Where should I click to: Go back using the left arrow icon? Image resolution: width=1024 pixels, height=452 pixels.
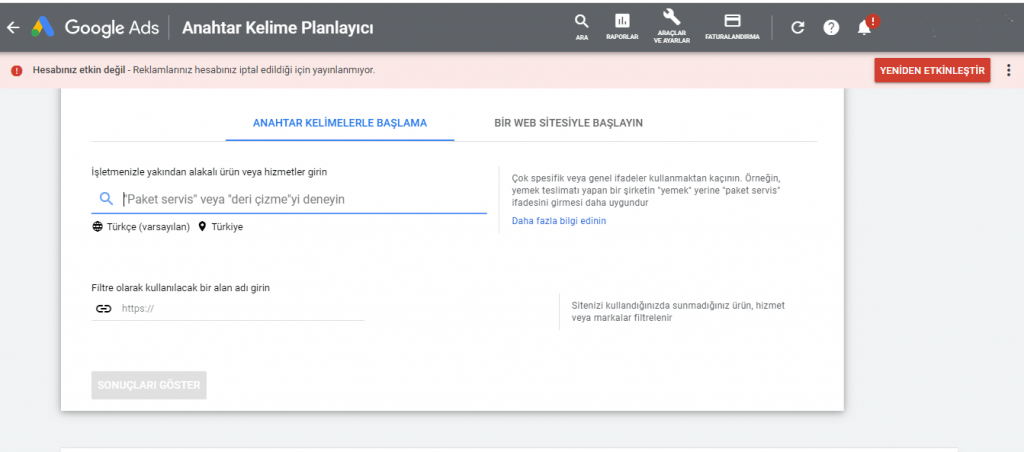pos(13,27)
